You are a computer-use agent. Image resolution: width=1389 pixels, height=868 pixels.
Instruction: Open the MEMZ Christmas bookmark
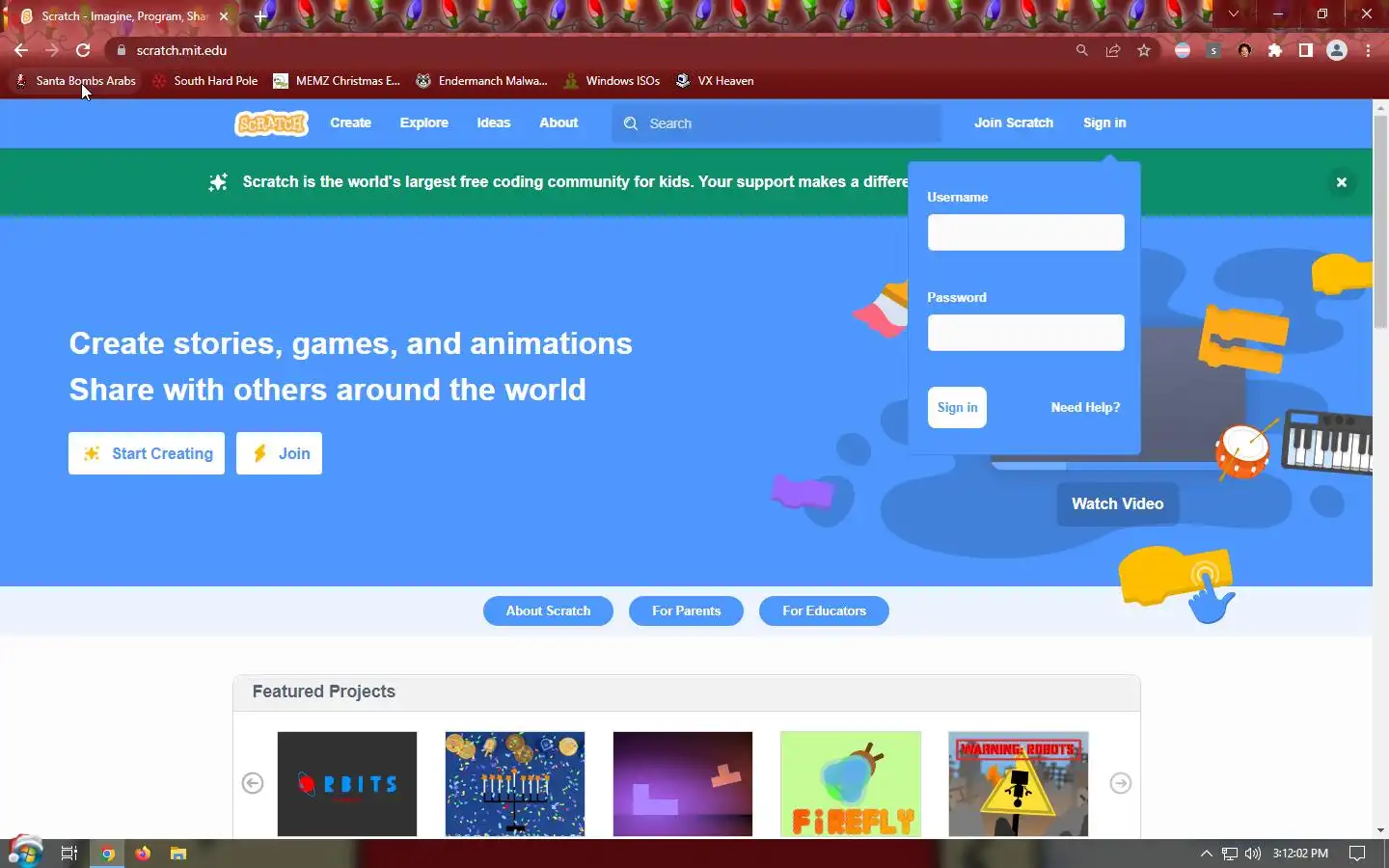[x=337, y=81]
